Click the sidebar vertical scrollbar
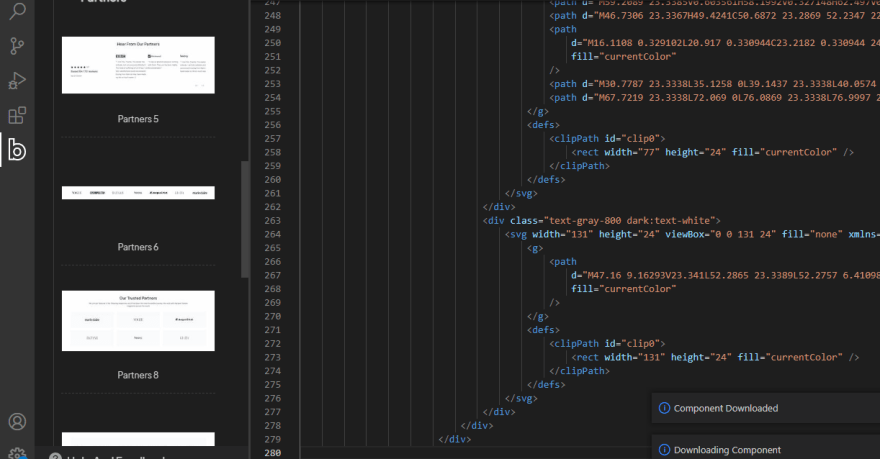Screen dimensions: 880x459 point(245,219)
